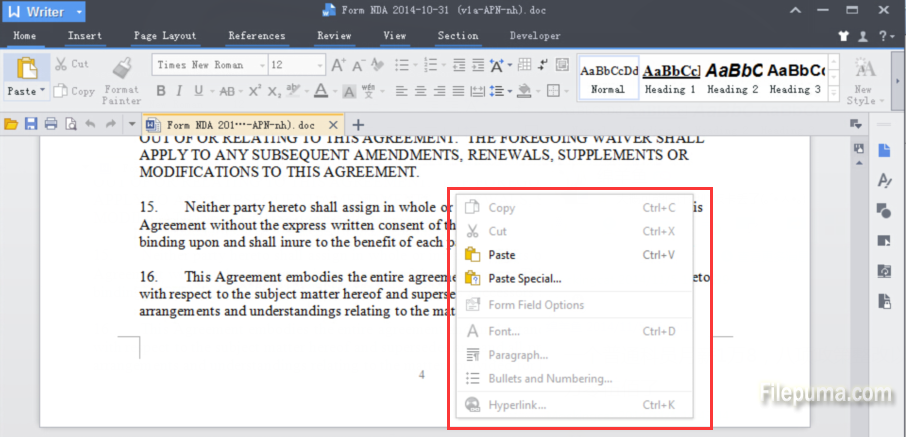The image size is (906, 437).
Task: Open a new document tab with plus
Action: point(359,125)
